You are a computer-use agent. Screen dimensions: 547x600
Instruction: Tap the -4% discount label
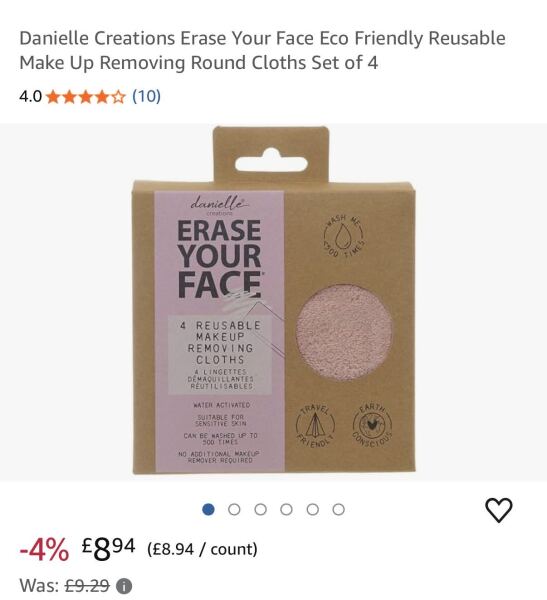pyautogui.click(x=44, y=549)
